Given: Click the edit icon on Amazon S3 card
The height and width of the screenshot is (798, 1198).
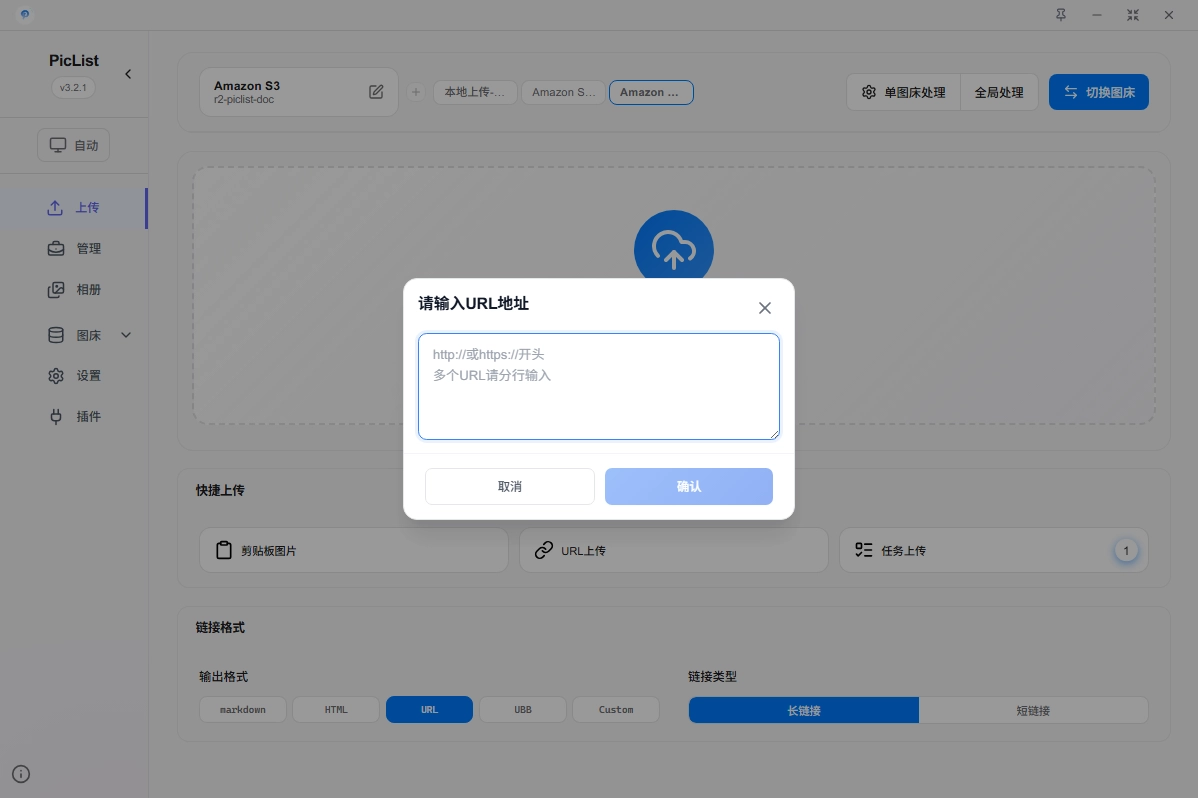Looking at the screenshot, I should coord(376,92).
